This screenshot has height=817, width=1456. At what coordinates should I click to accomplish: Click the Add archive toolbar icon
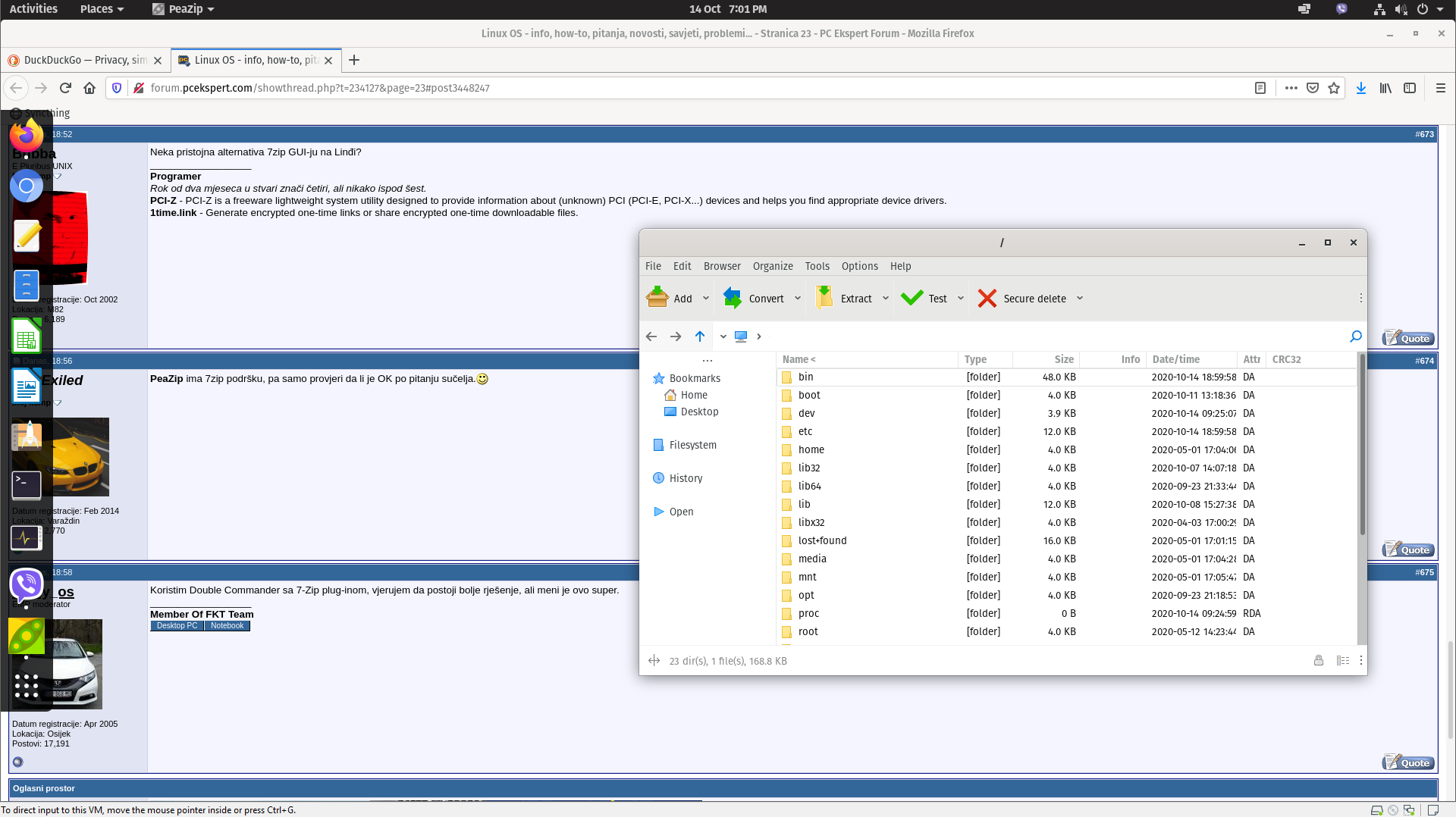pyautogui.click(x=657, y=298)
